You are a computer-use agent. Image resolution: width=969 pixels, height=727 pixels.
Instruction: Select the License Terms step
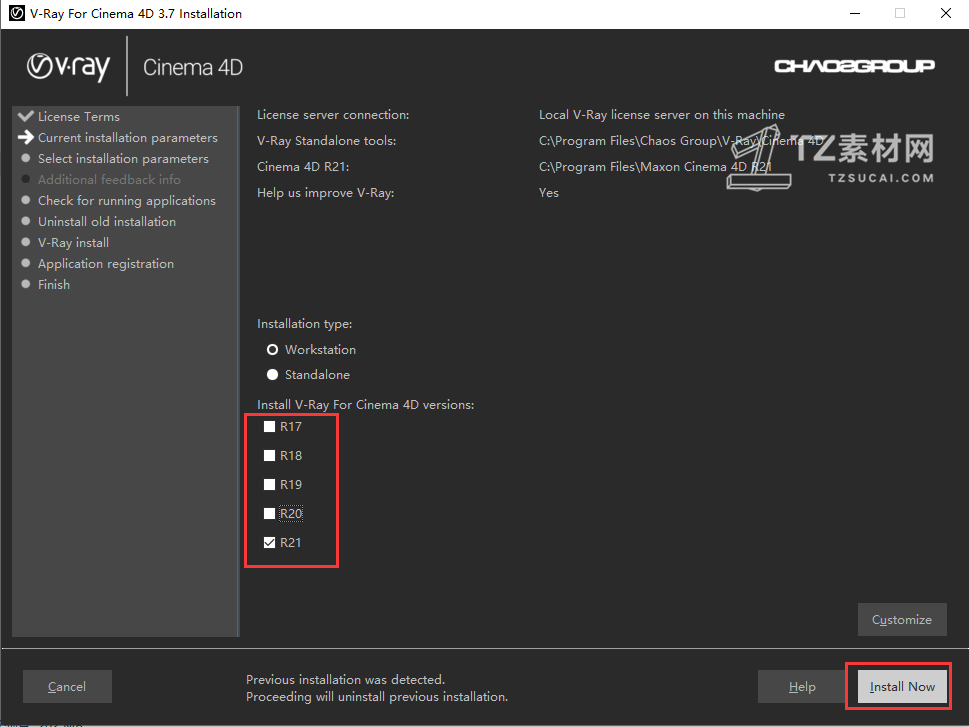(78, 117)
